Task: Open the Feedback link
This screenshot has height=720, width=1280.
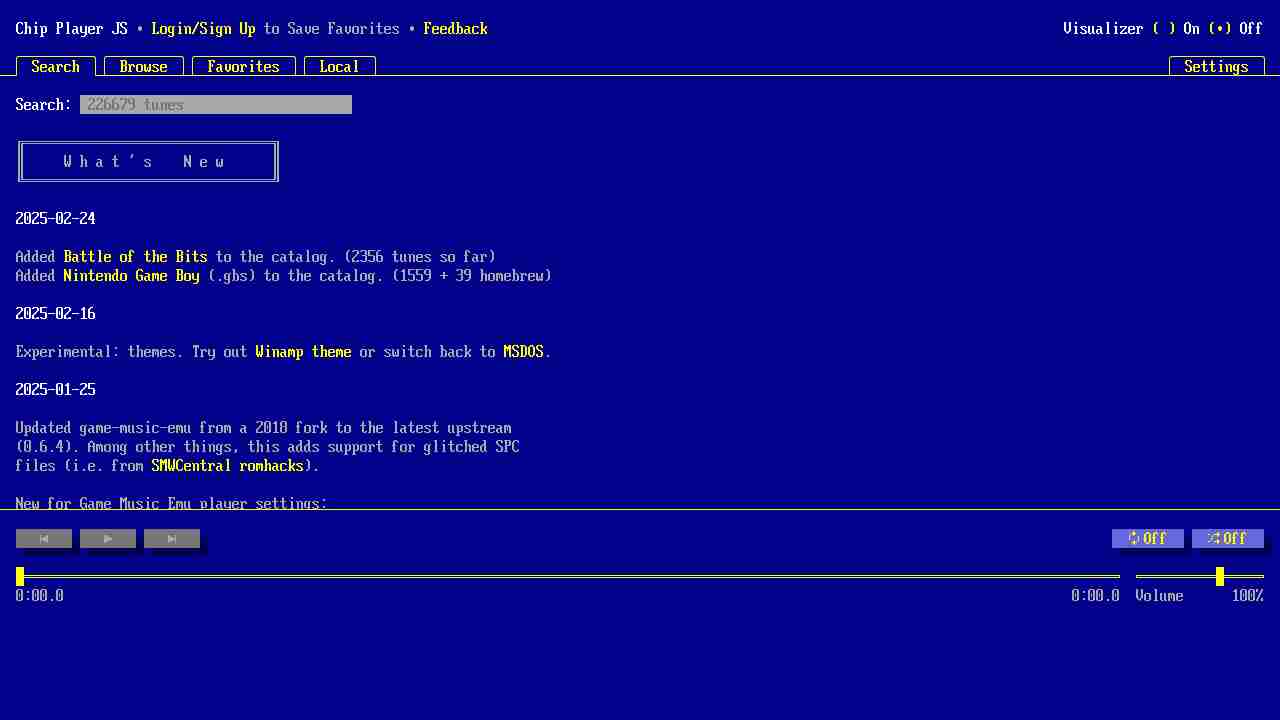Action: 456,29
